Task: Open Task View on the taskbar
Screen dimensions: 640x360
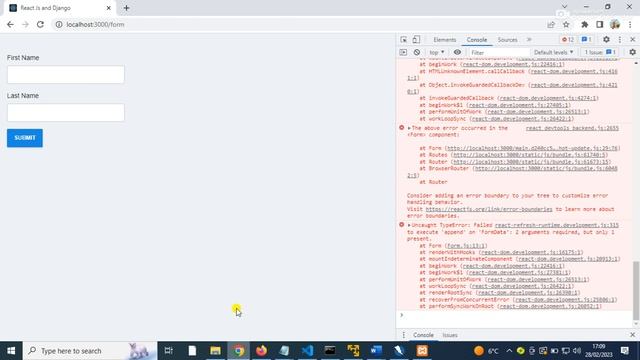Action: [169, 351]
